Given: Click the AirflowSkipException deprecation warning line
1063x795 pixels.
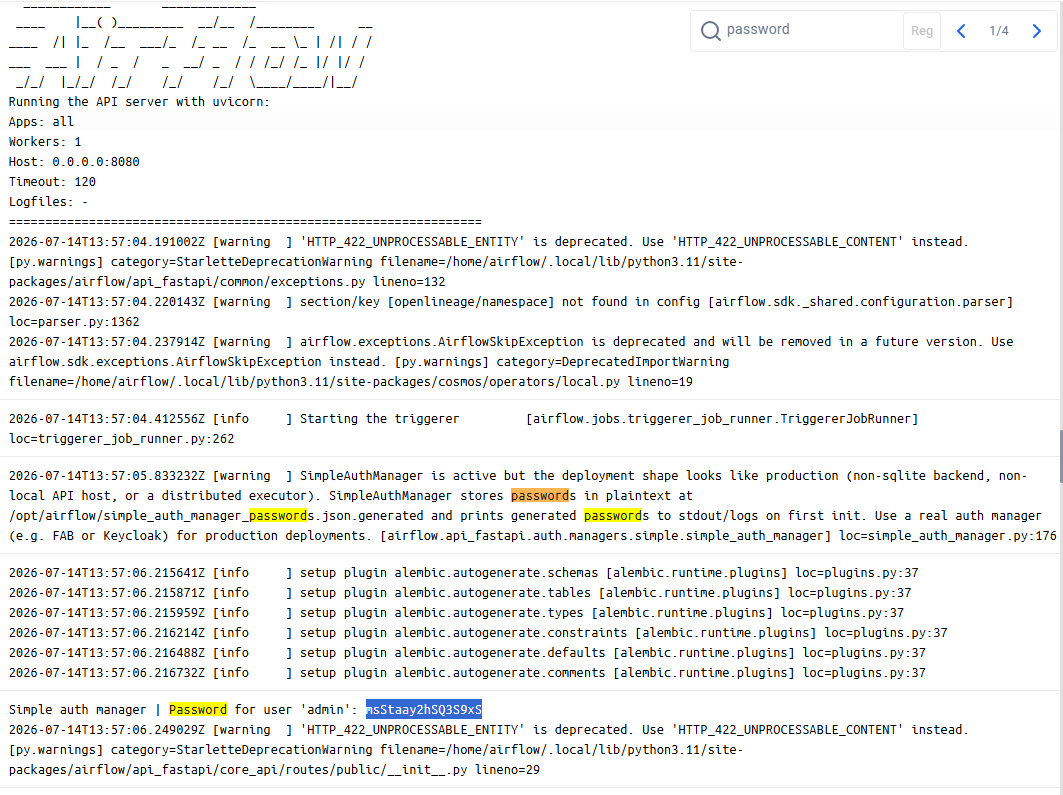Looking at the screenshot, I should (510, 342).
